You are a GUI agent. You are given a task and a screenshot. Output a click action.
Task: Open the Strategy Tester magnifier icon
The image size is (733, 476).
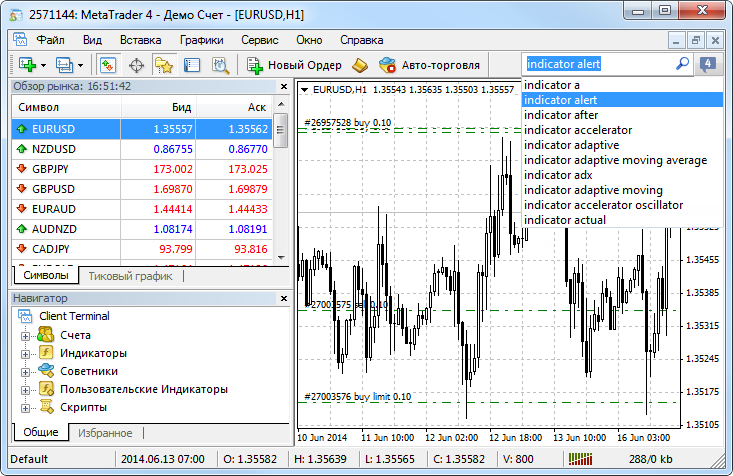pos(220,65)
